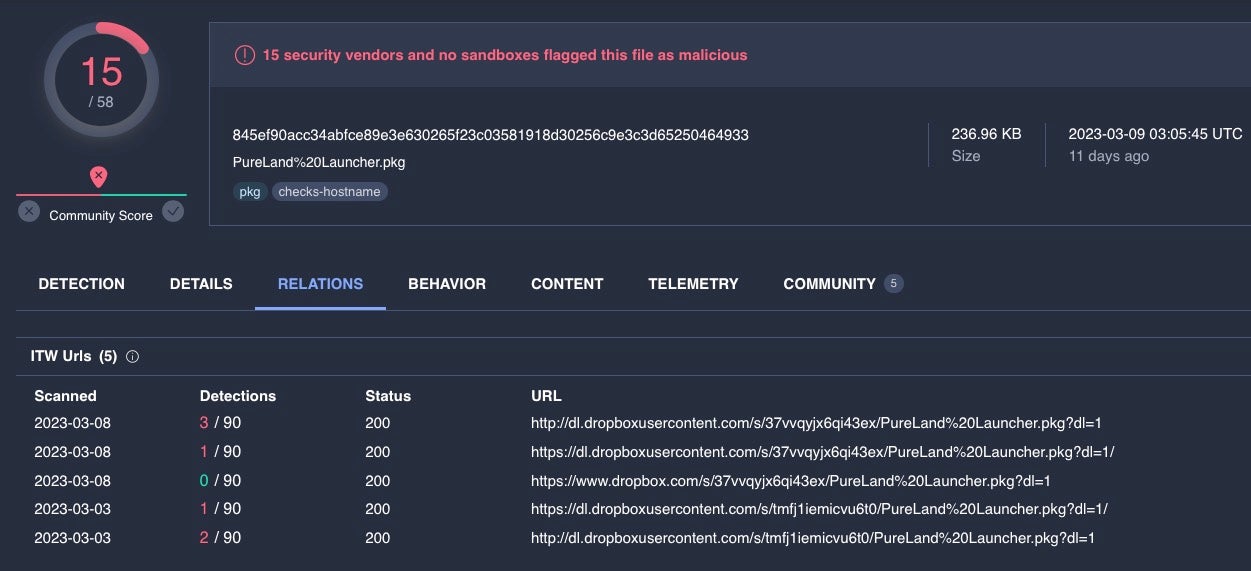Click the 15/58 detection score gauge

point(101,80)
